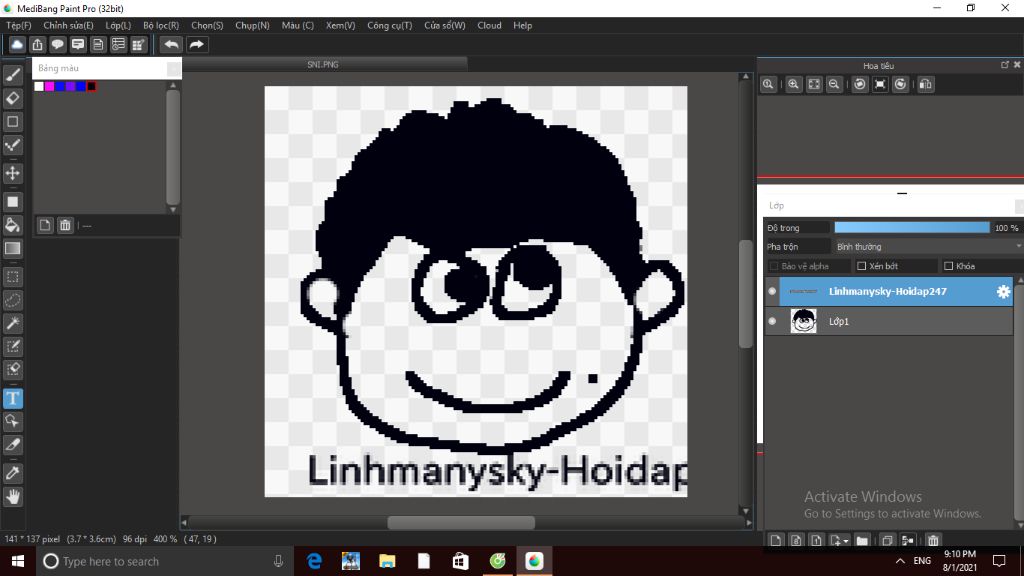Float the Hoa tiêu navigator panel

pyautogui.click(x=1004, y=65)
